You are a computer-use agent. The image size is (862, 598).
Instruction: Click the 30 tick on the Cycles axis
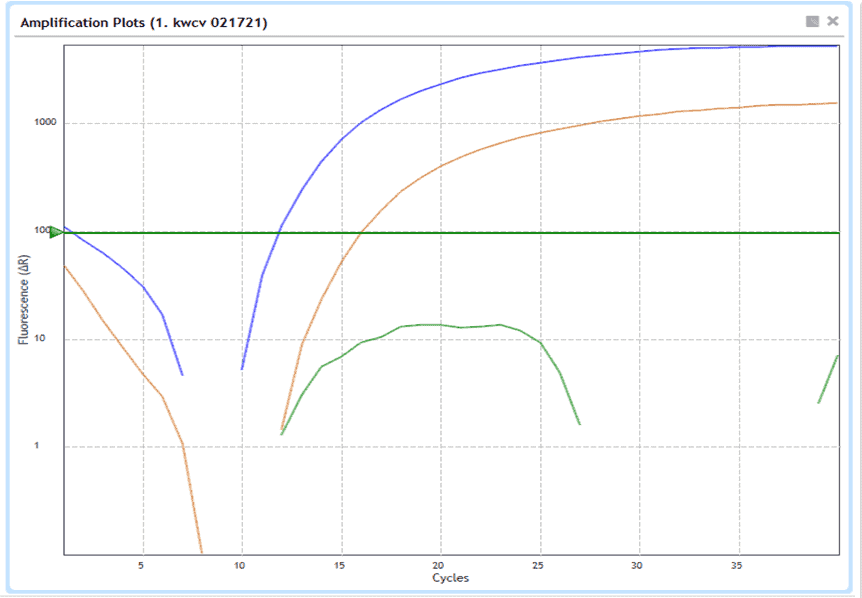[639, 565]
